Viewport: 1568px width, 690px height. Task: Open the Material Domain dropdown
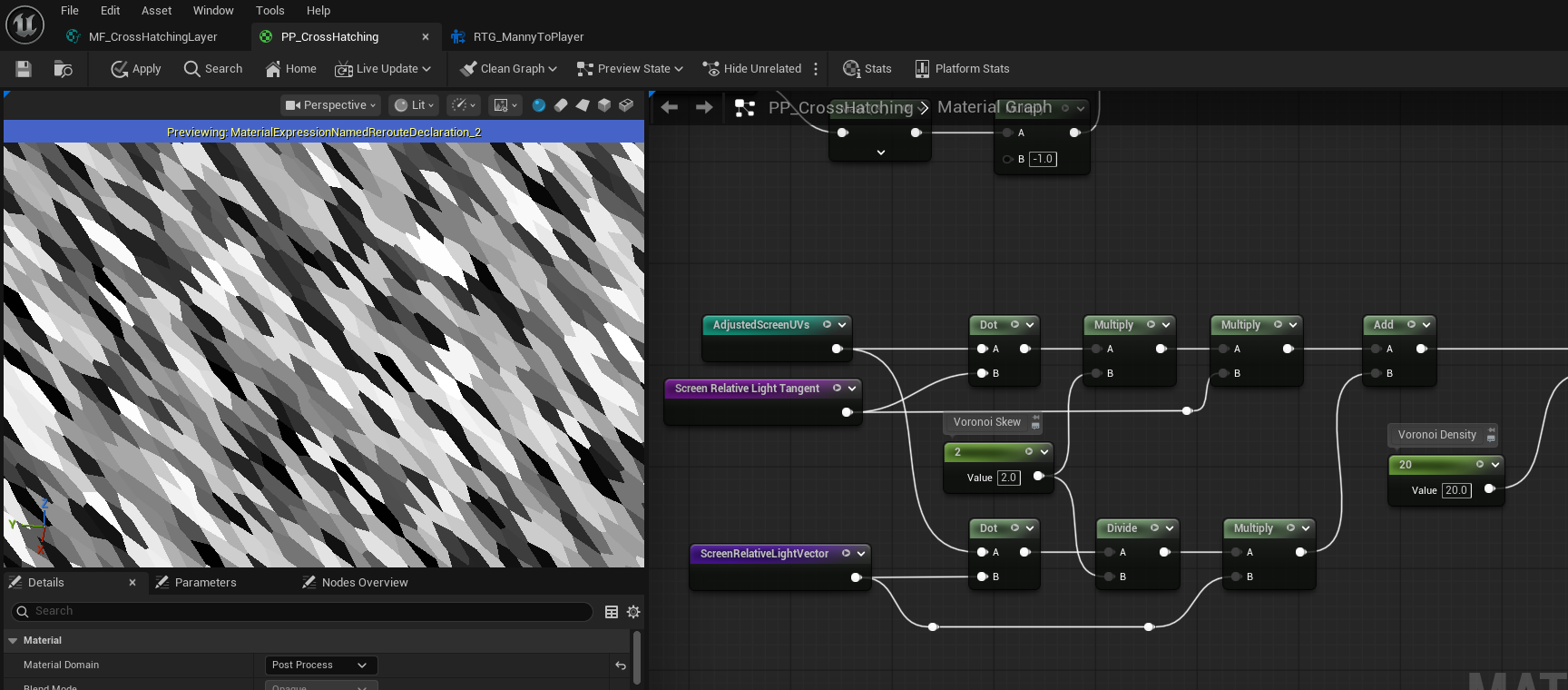[320, 665]
